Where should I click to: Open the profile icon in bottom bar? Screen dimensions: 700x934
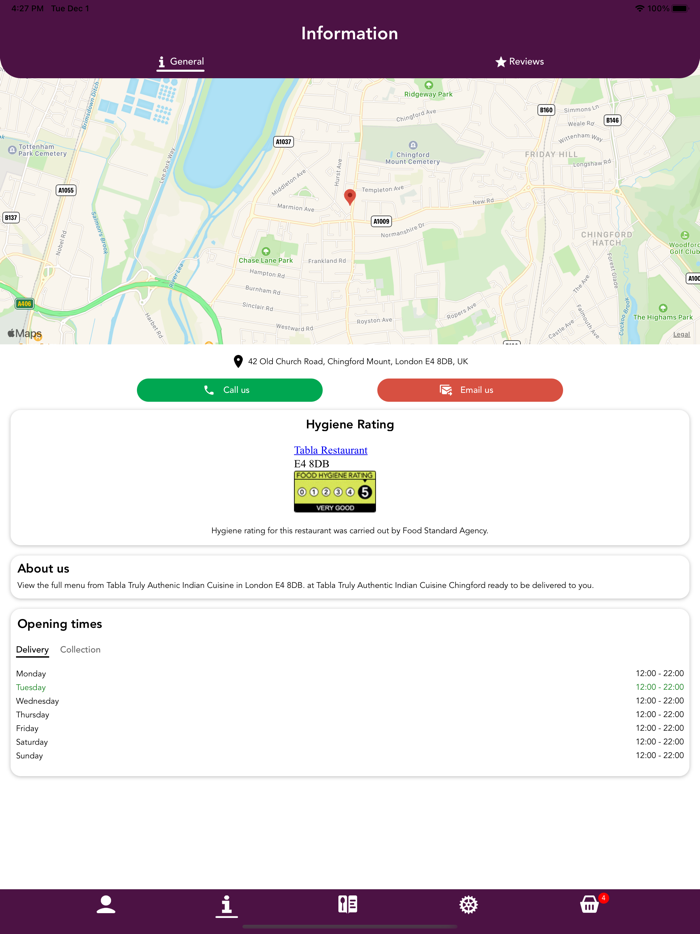(x=106, y=904)
